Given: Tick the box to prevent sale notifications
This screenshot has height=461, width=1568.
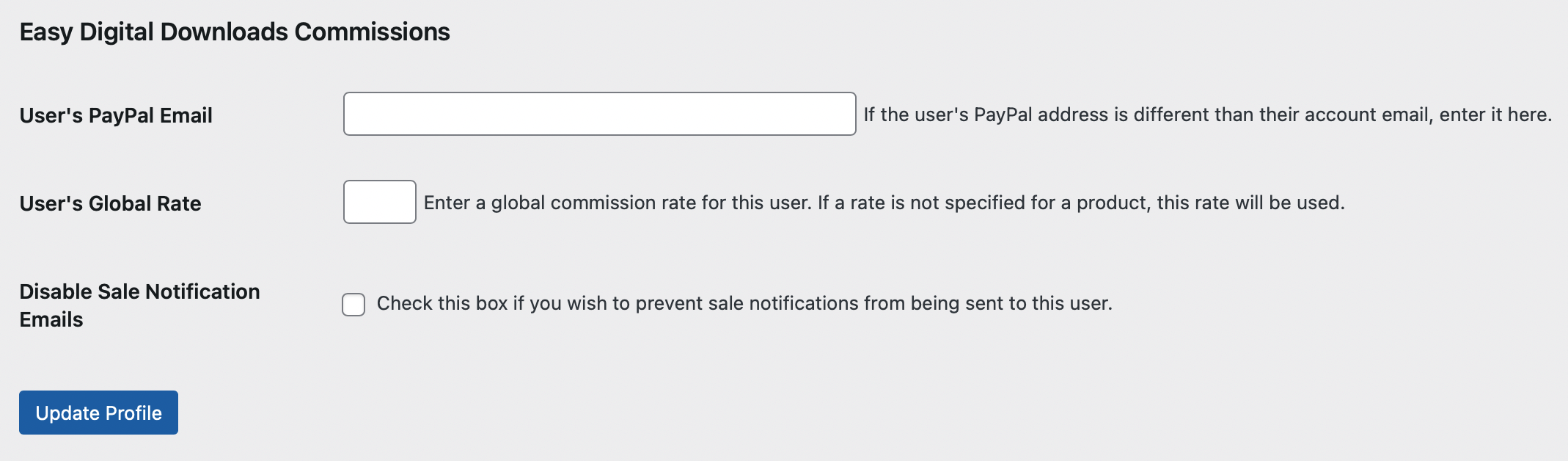Looking at the screenshot, I should 353,304.
